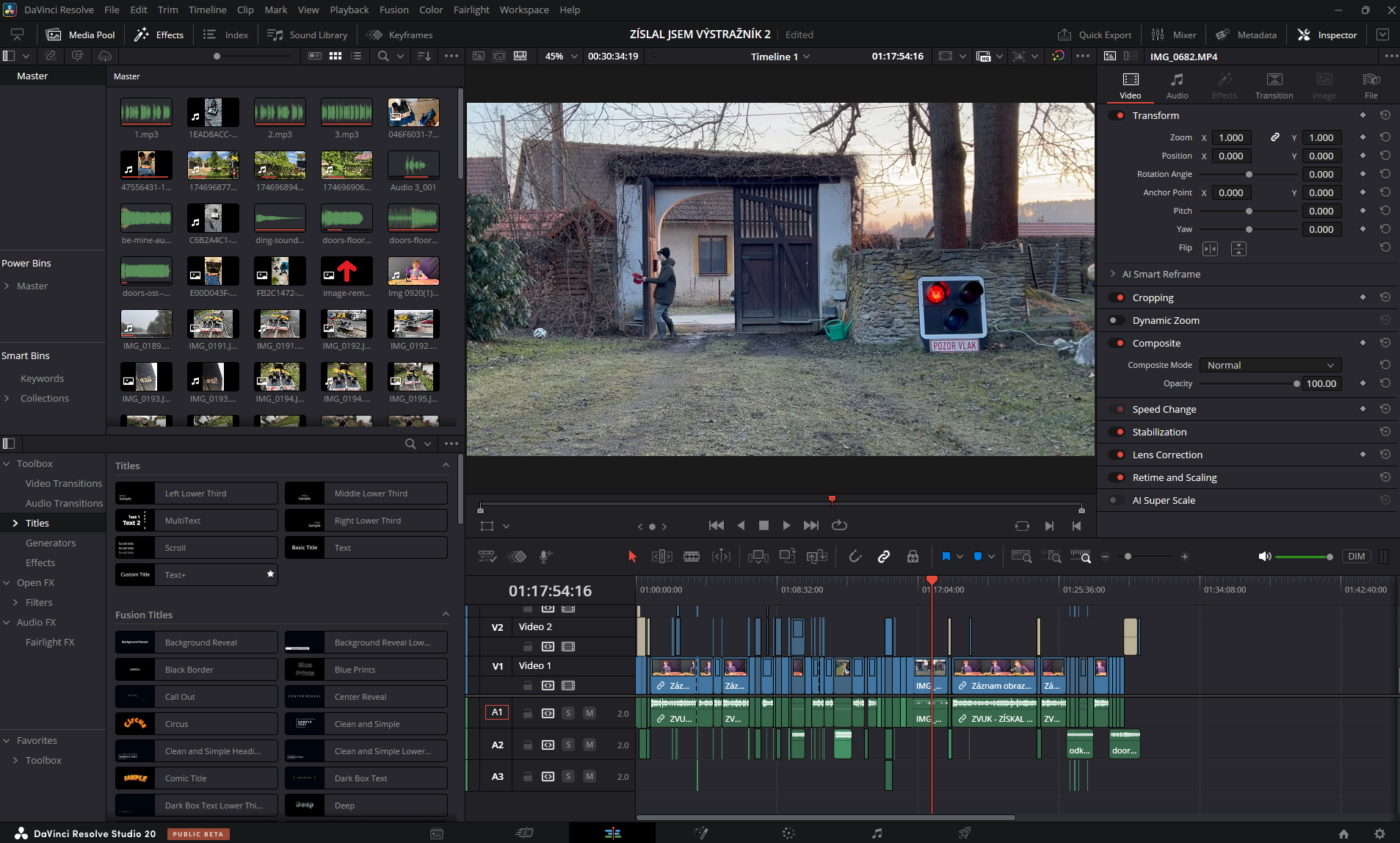Select the arrow Selection Mode tool

pyautogui.click(x=632, y=557)
